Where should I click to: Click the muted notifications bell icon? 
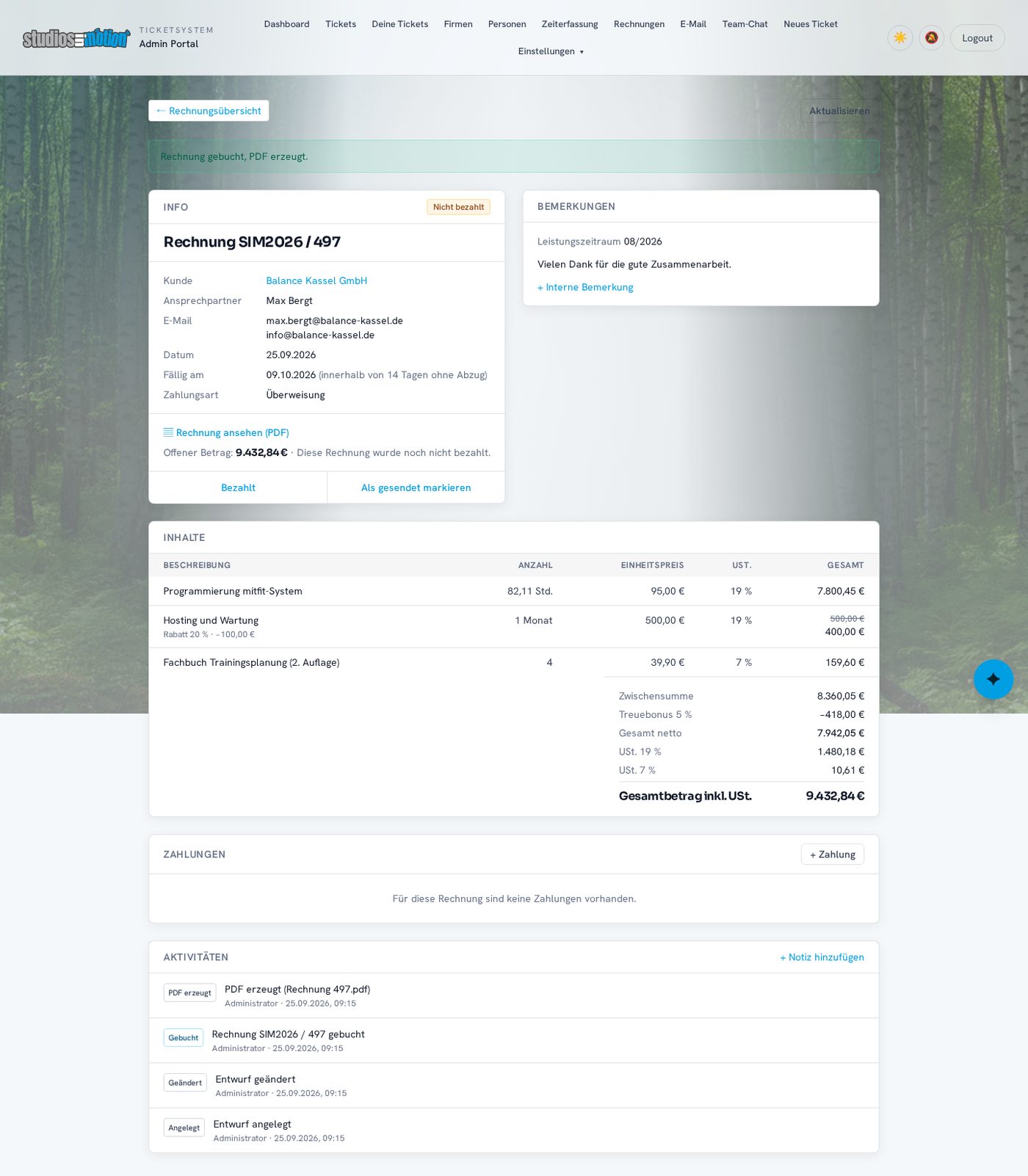931,37
